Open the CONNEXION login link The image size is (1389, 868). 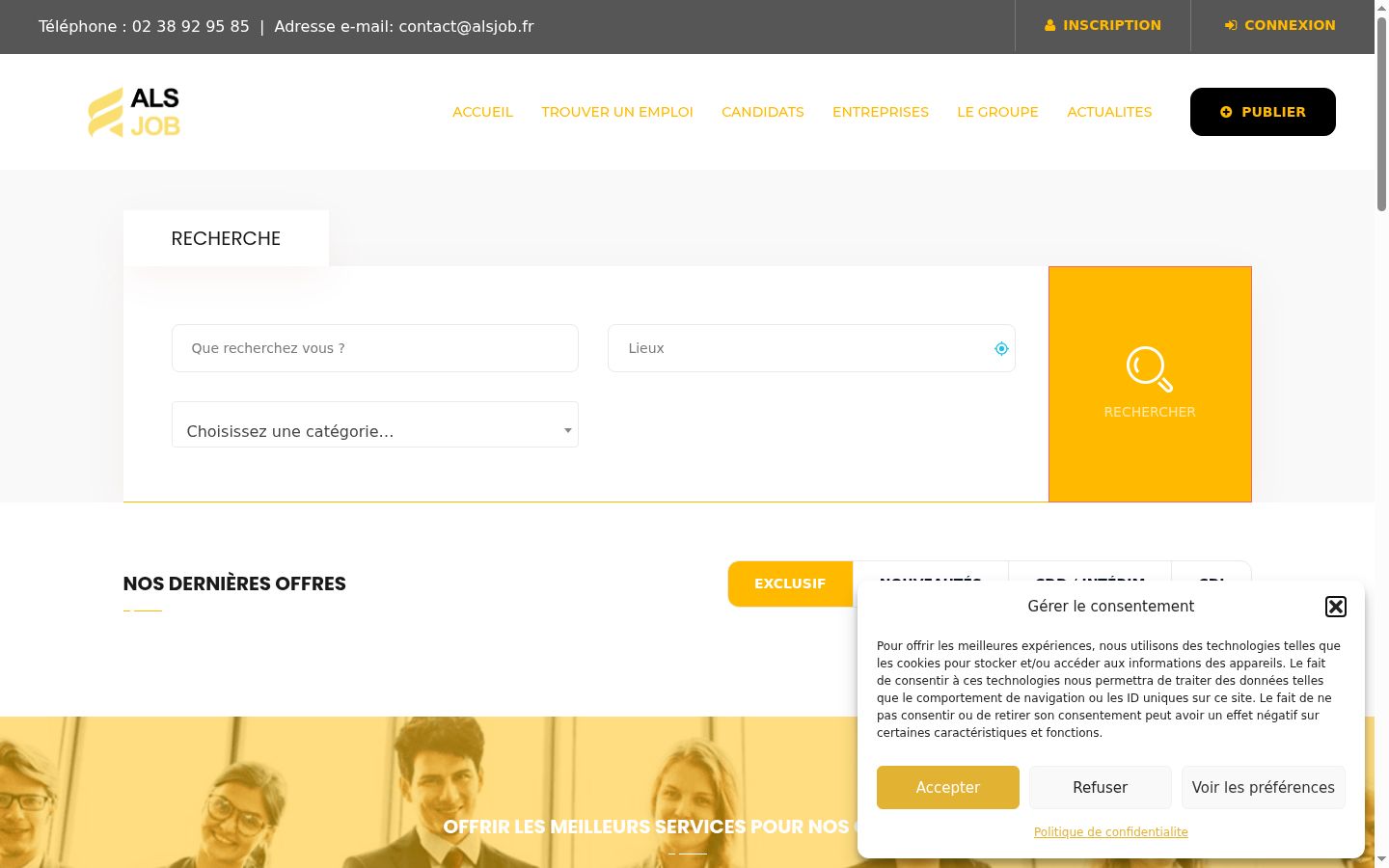1280,26
